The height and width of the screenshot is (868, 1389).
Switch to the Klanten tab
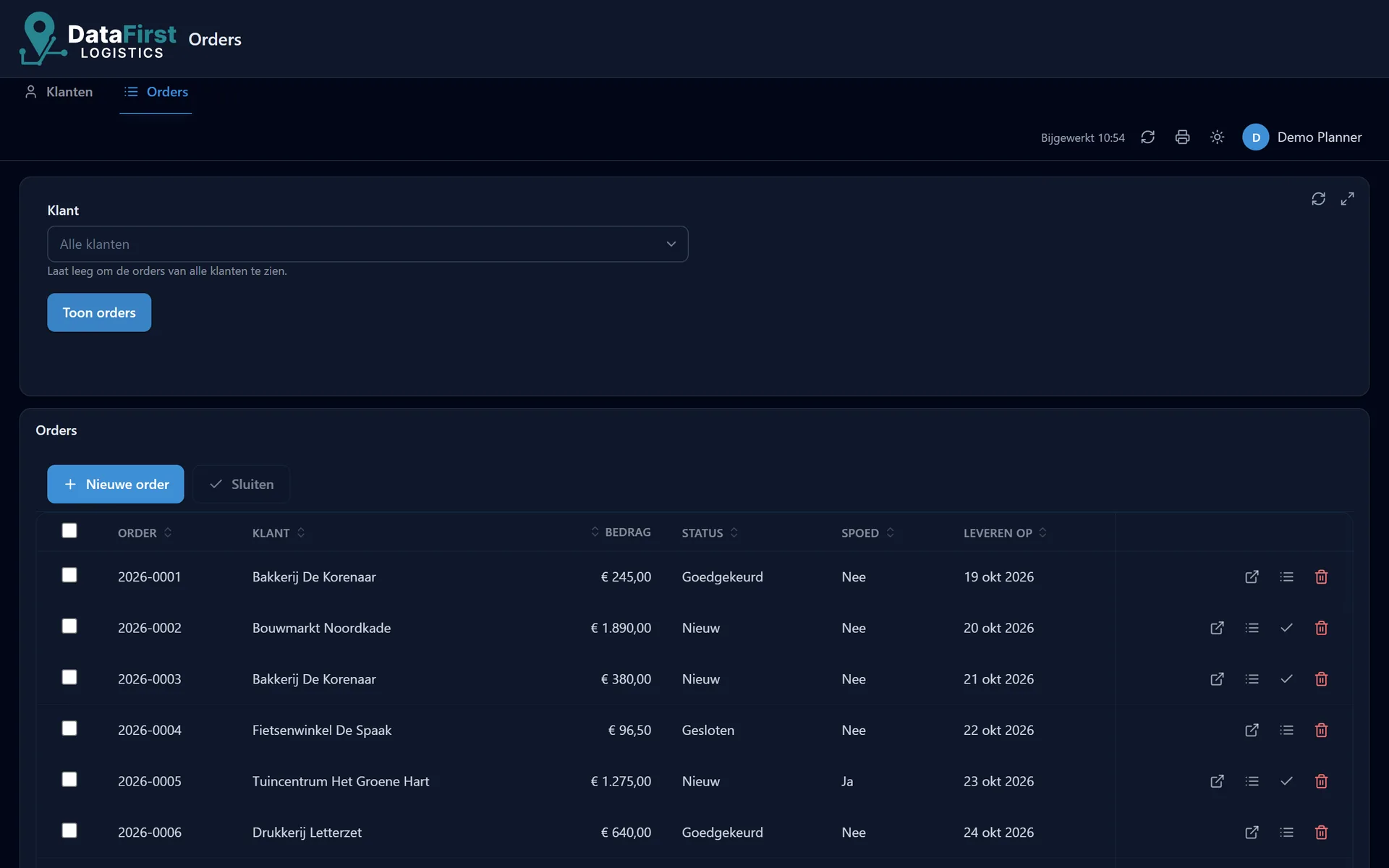pos(59,92)
